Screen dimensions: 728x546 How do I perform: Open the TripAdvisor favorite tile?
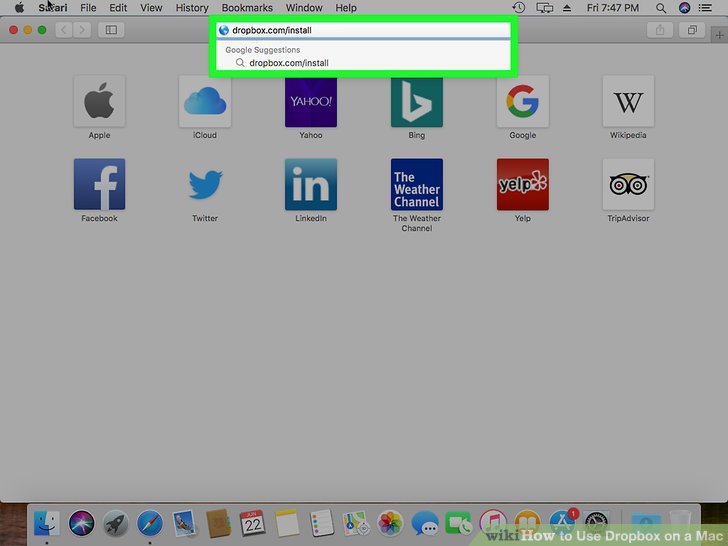pyautogui.click(x=628, y=184)
